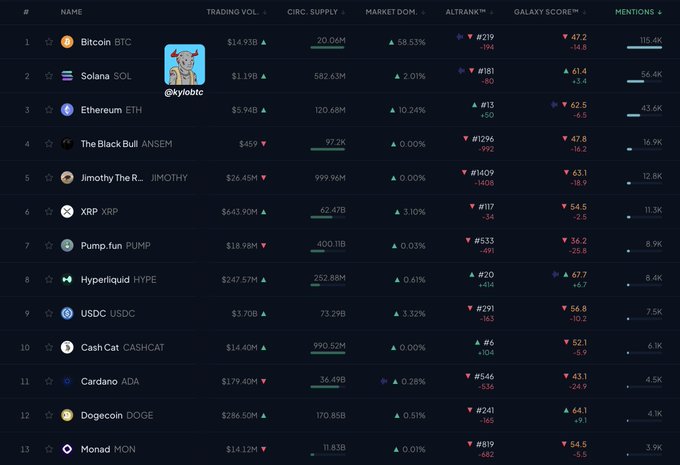Screen dimensions: 680x465
Task: Click Bitcoin's AltRank chart marker icon
Action: [x=460, y=37]
